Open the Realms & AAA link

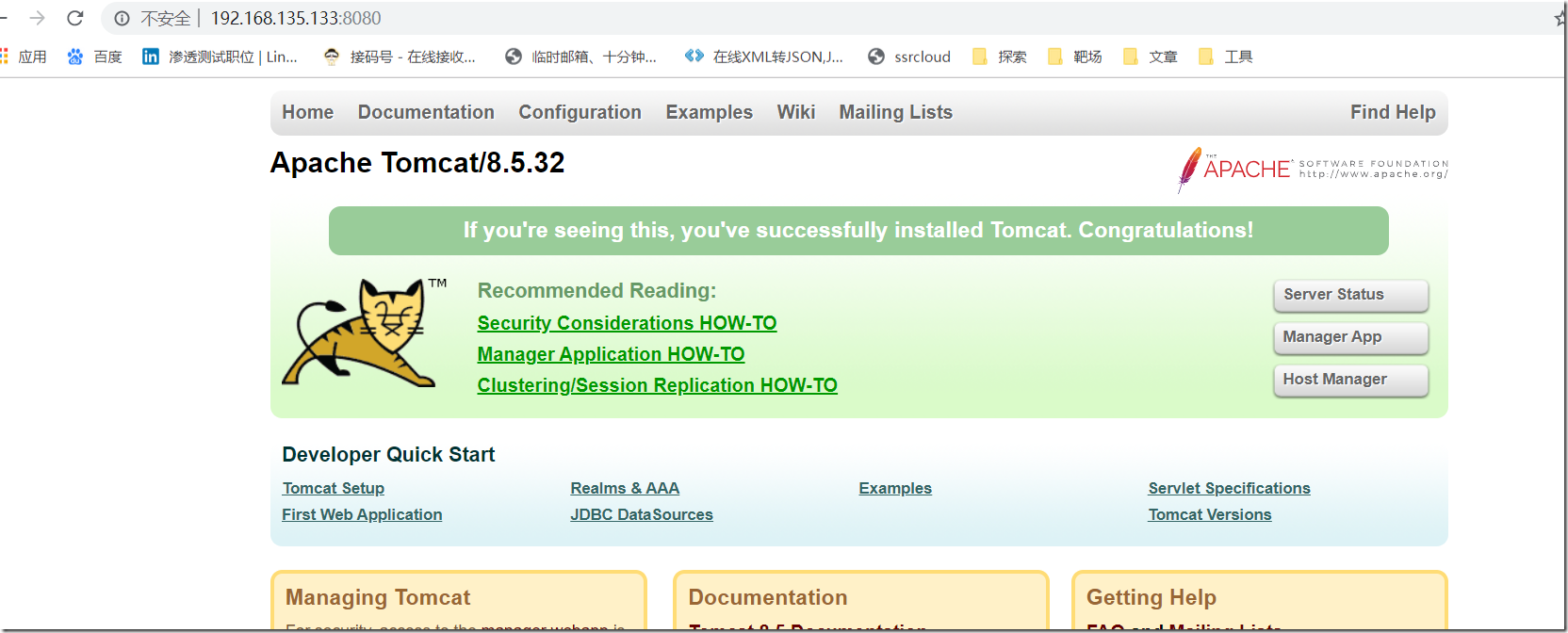625,488
